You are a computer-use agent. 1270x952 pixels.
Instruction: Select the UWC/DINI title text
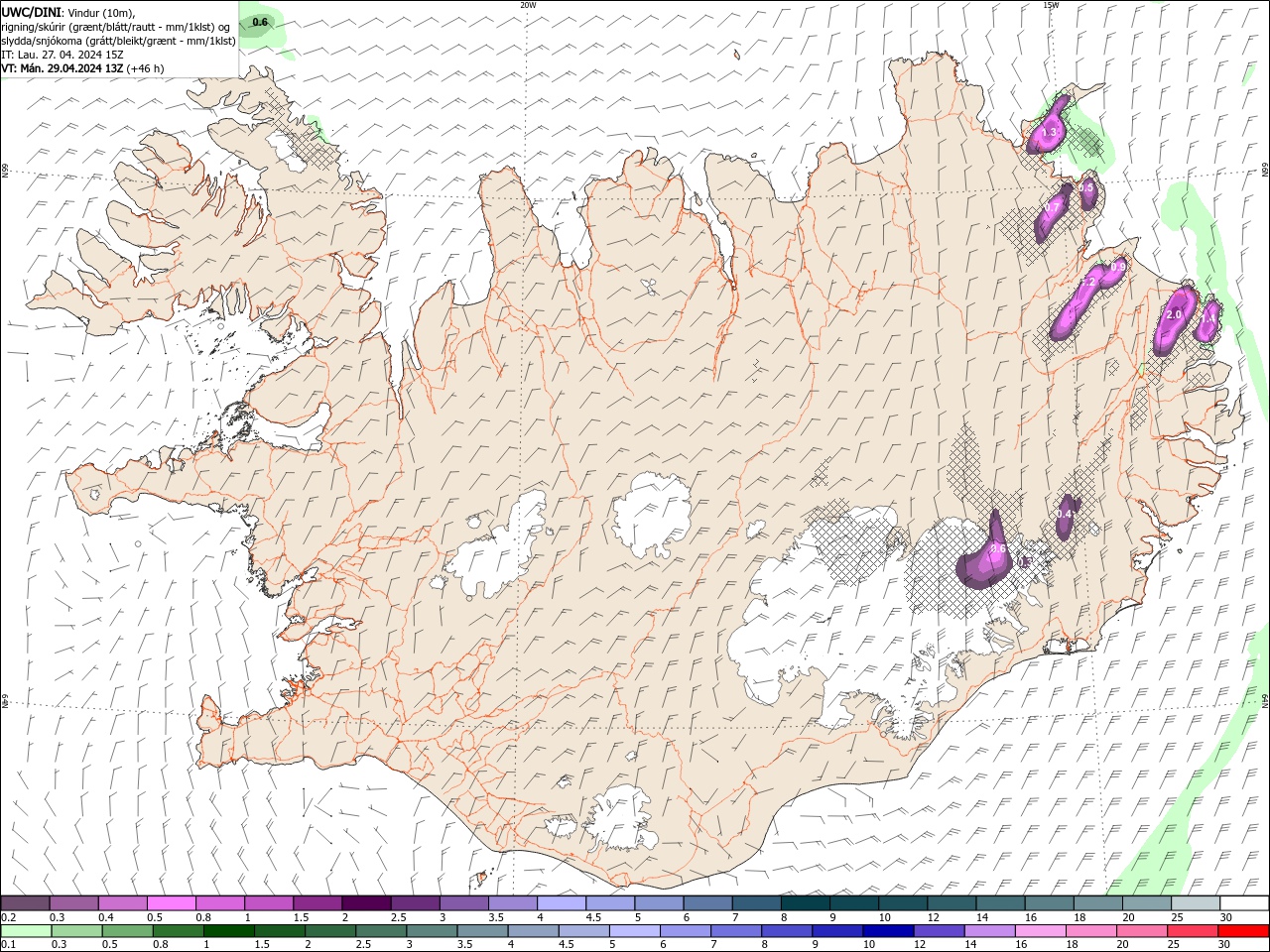pos(31,12)
